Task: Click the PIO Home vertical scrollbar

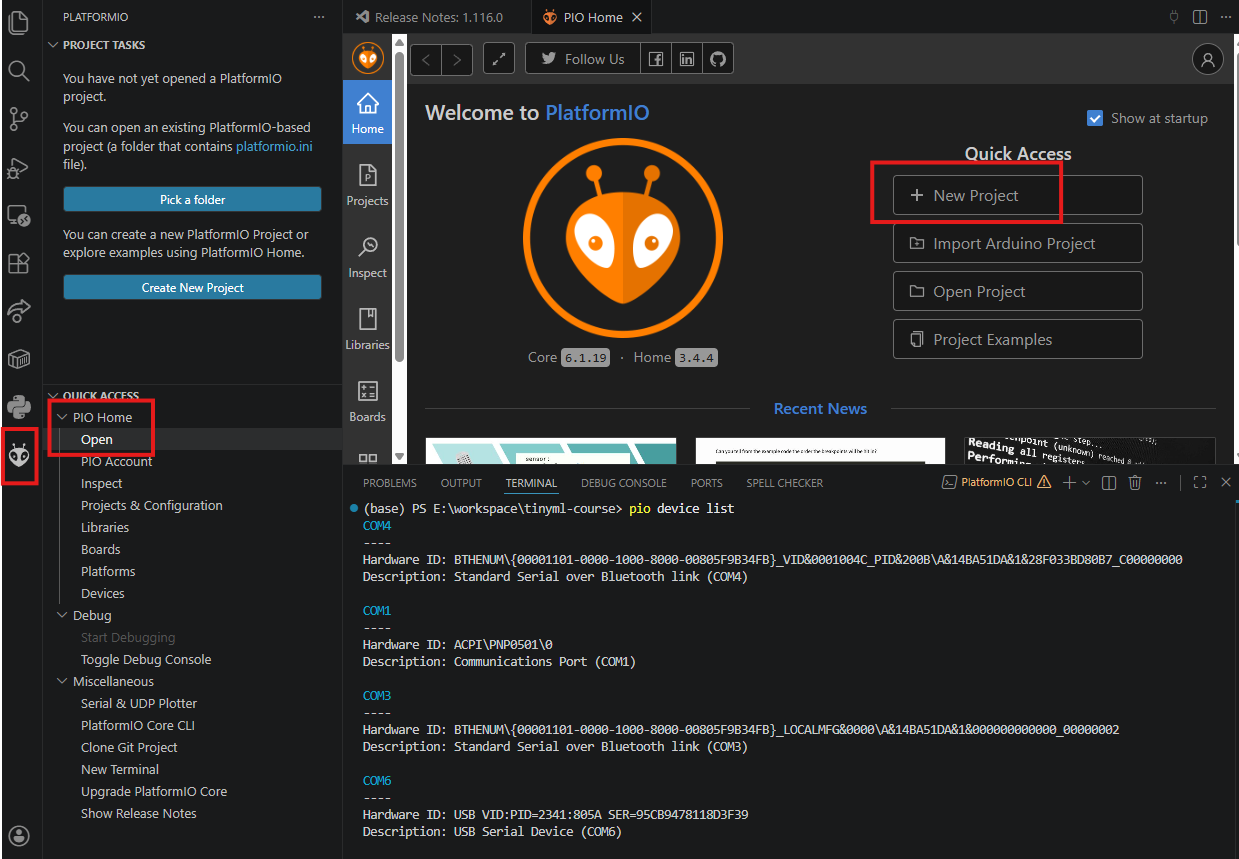Action: 400,205
